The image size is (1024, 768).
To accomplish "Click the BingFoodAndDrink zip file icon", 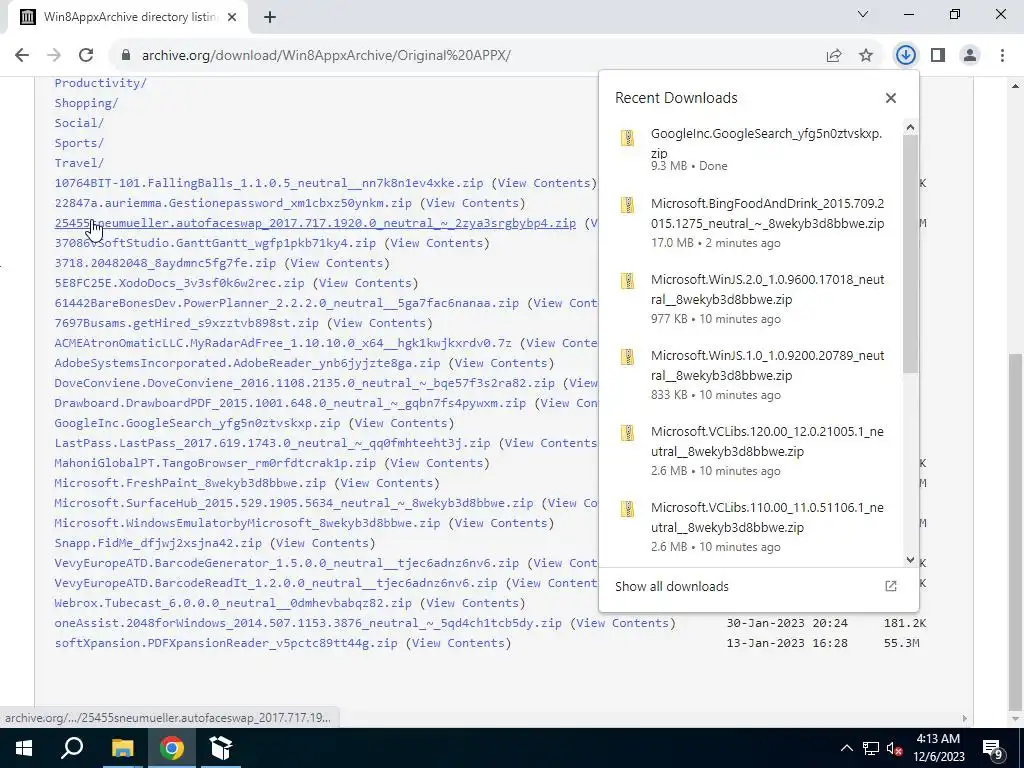I will (x=628, y=204).
